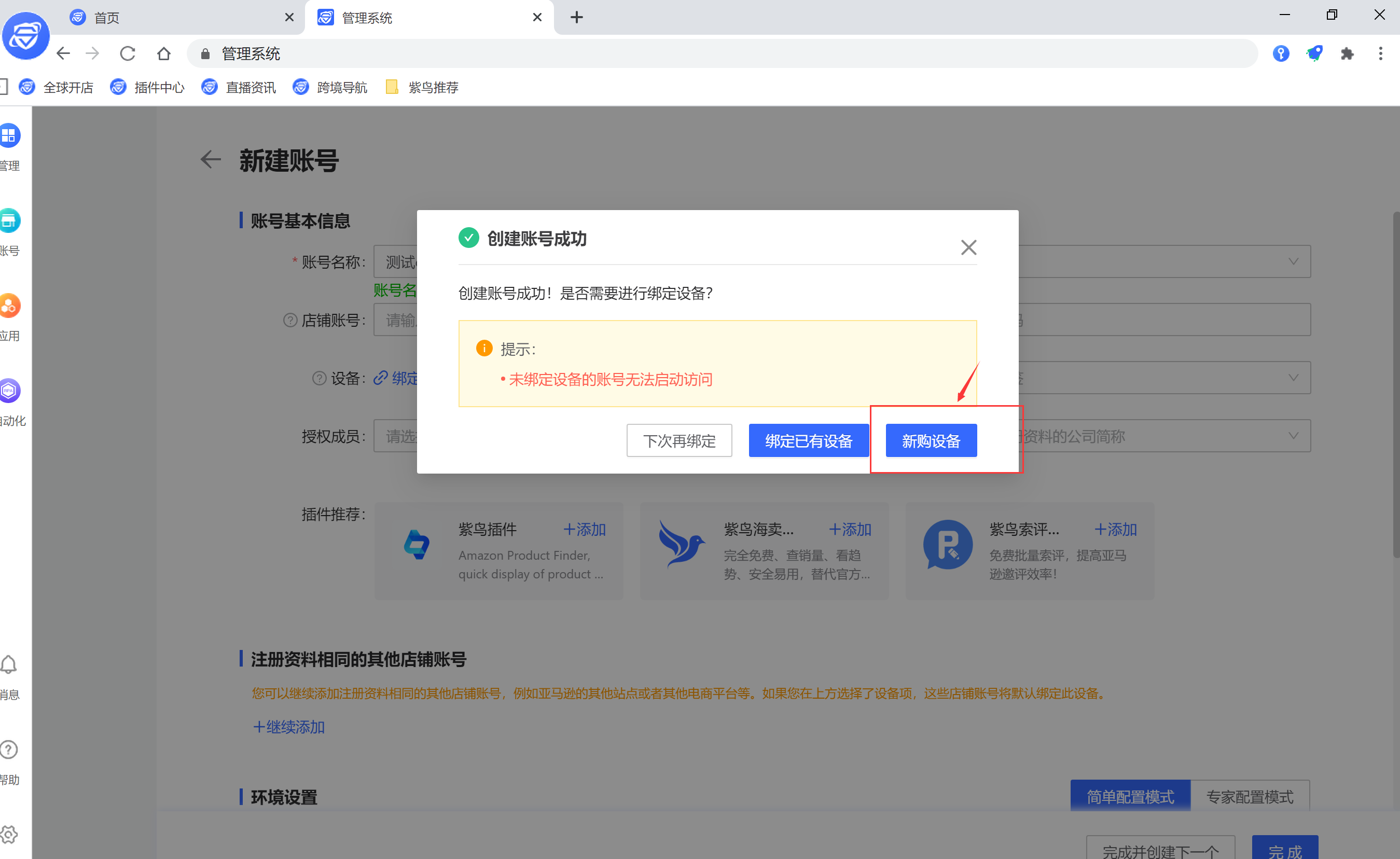
Task: Click 绑定已有设备 button
Action: pyautogui.click(x=808, y=440)
